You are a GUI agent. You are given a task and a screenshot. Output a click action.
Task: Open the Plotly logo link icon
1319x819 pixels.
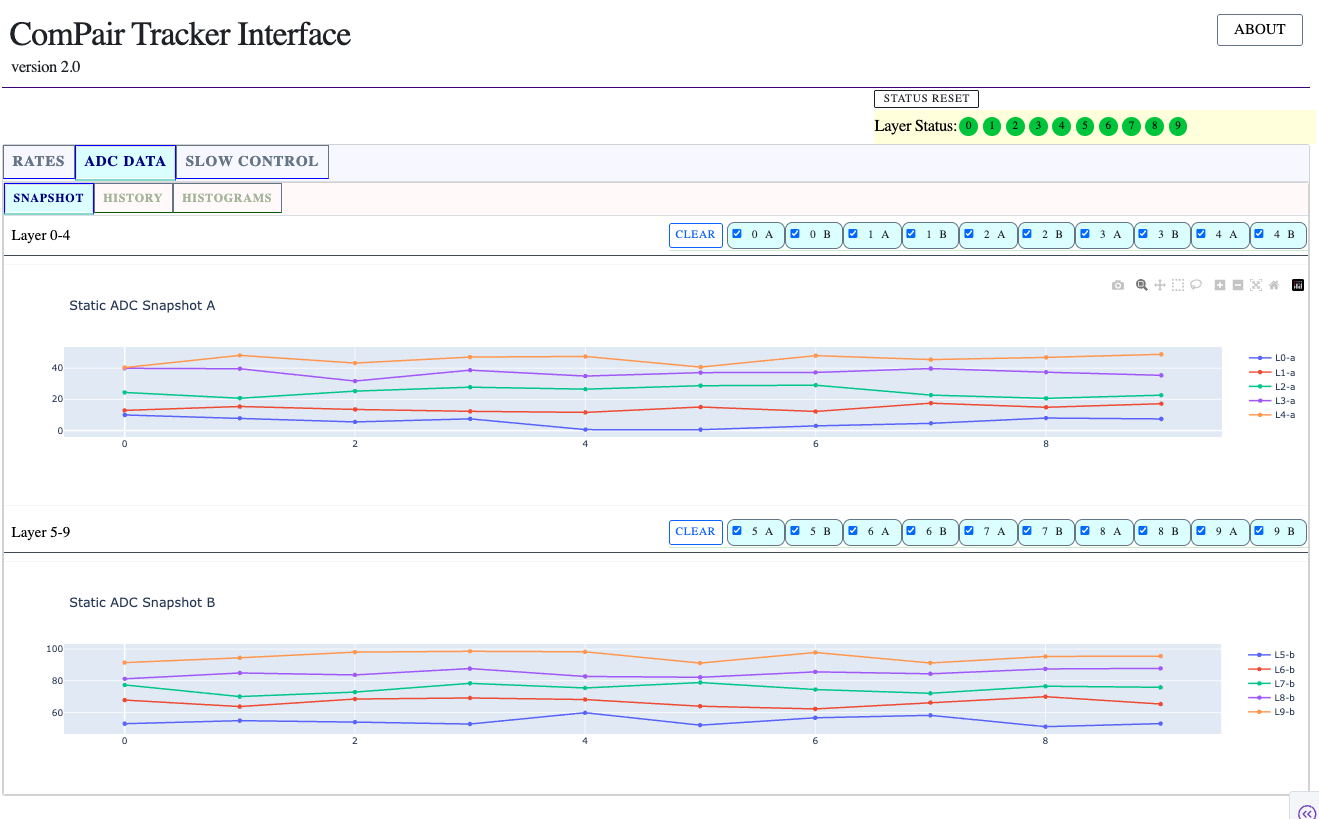coord(1298,286)
